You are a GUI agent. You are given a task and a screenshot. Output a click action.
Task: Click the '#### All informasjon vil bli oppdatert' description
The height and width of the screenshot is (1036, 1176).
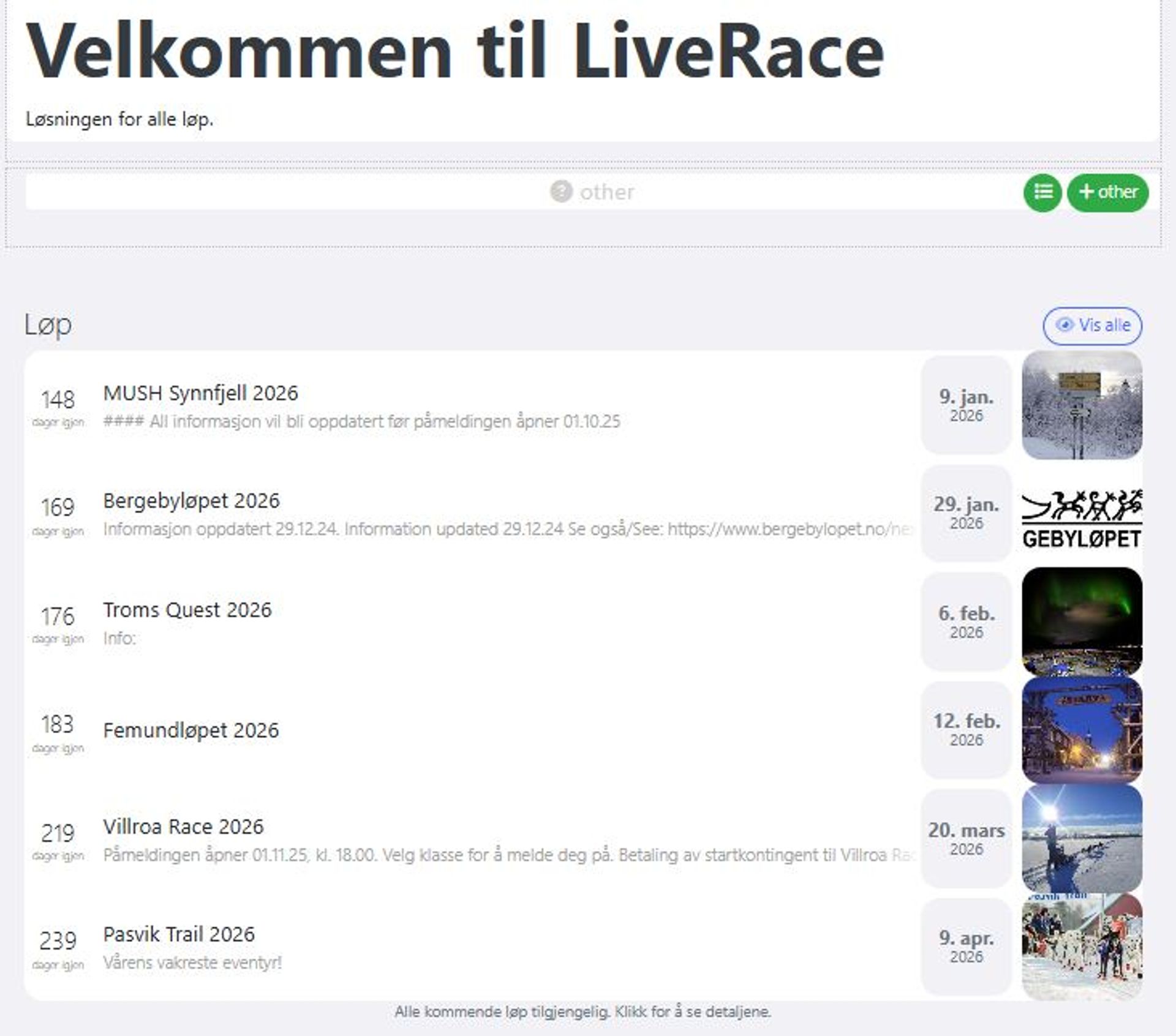361,421
